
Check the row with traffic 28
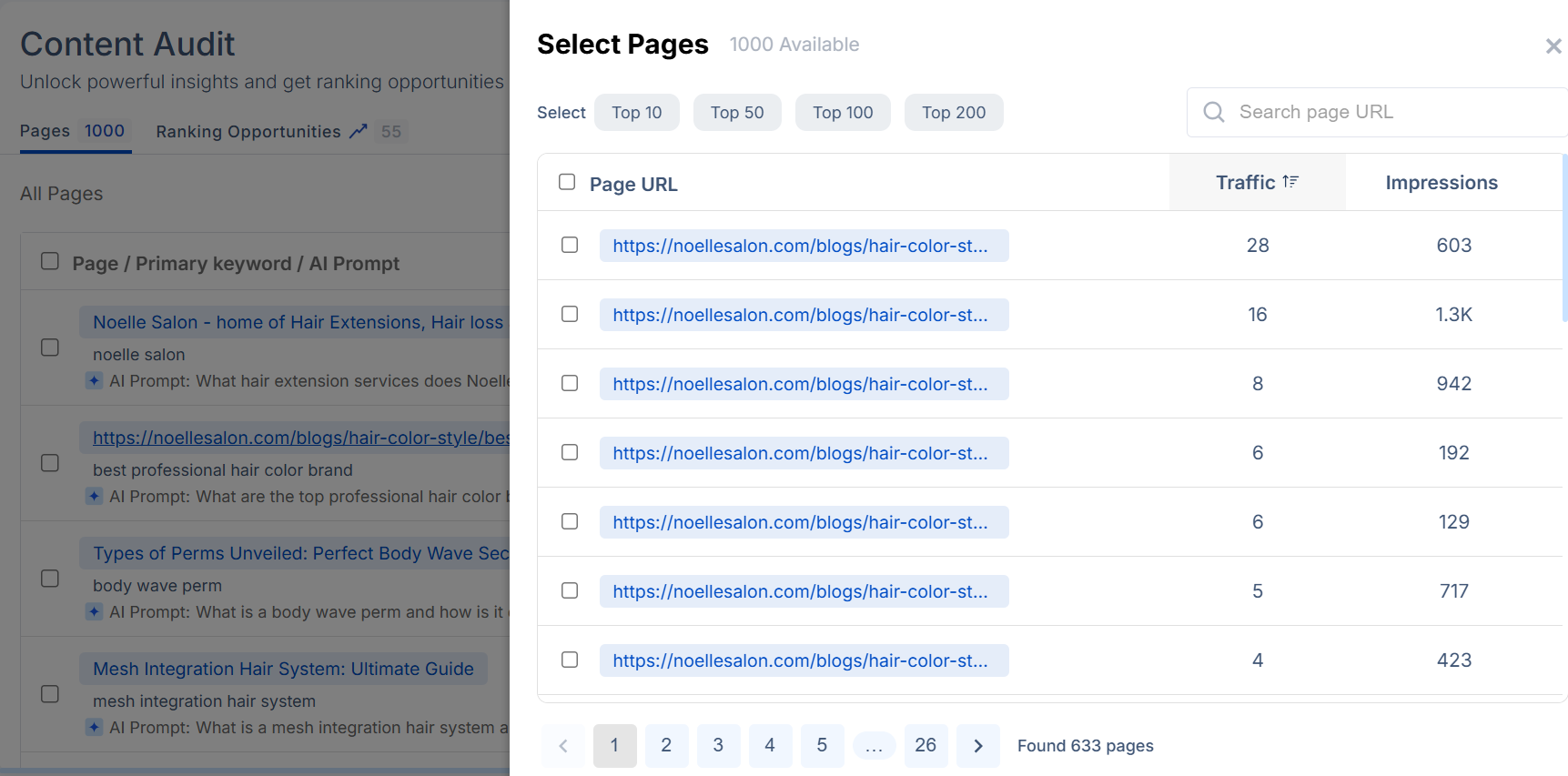click(570, 245)
